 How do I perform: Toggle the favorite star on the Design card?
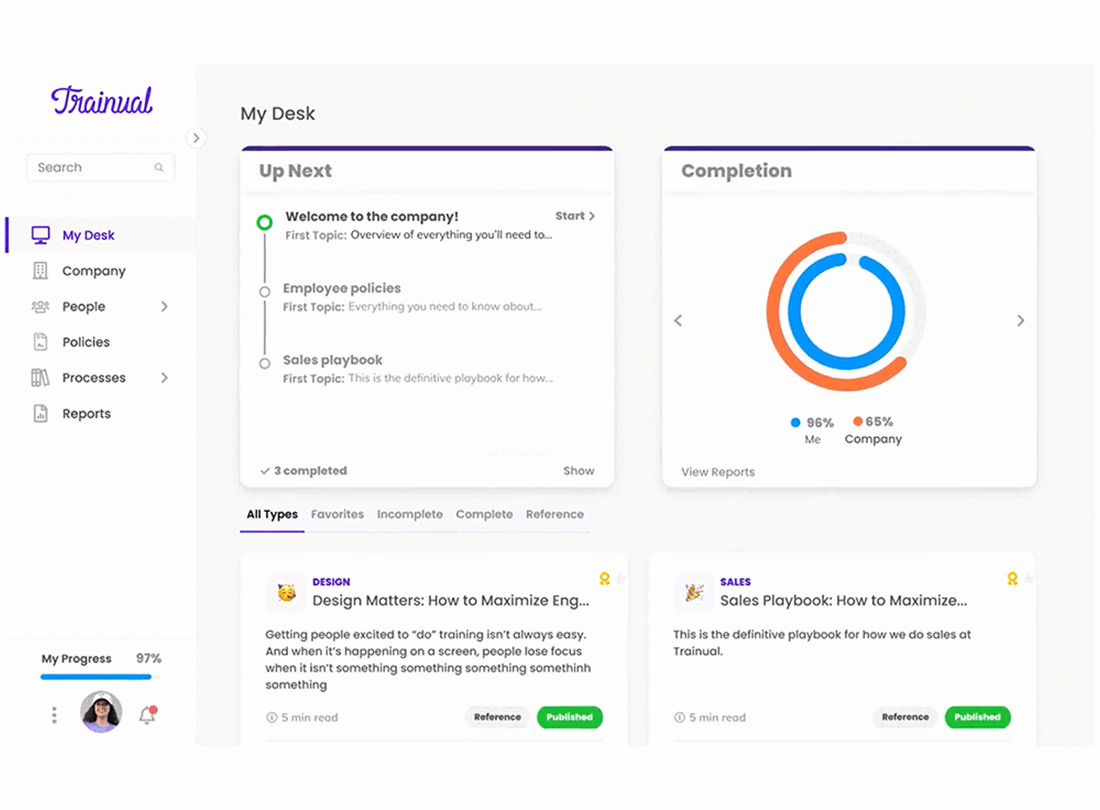[x=621, y=579]
